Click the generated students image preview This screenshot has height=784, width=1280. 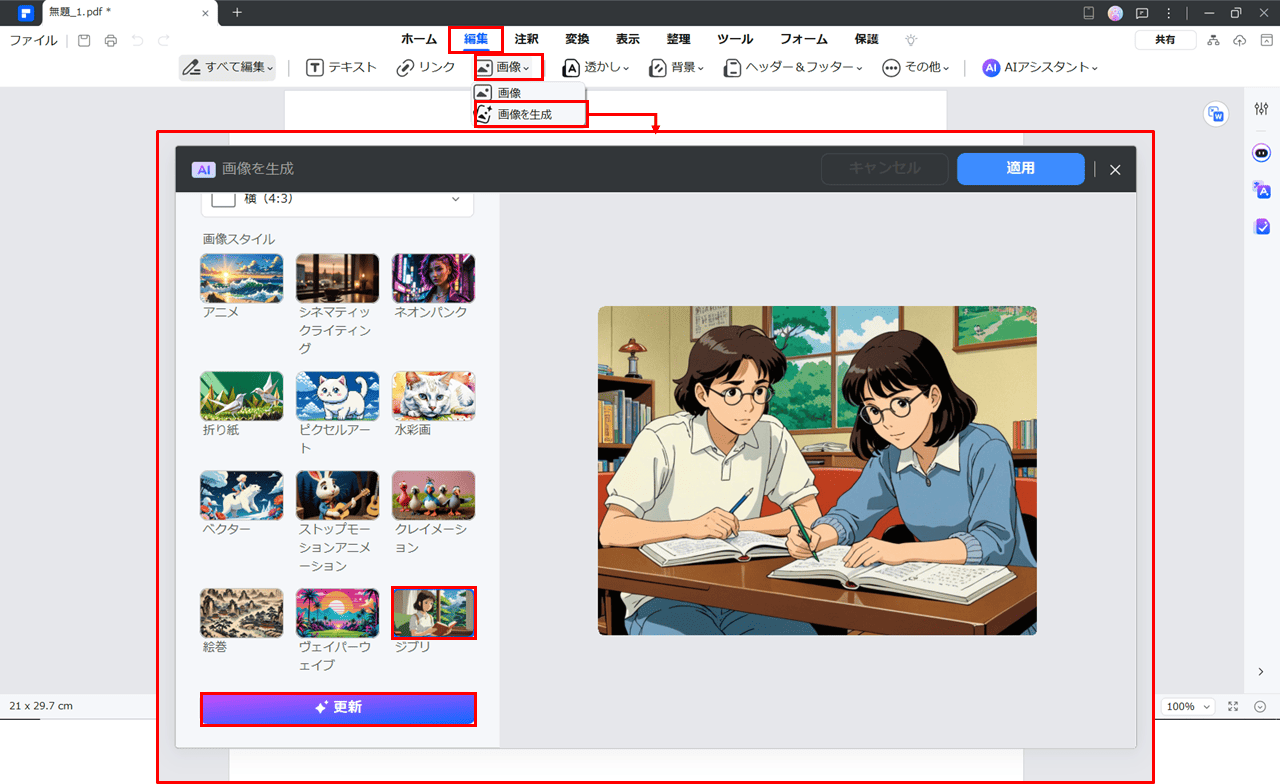point(817,470)
